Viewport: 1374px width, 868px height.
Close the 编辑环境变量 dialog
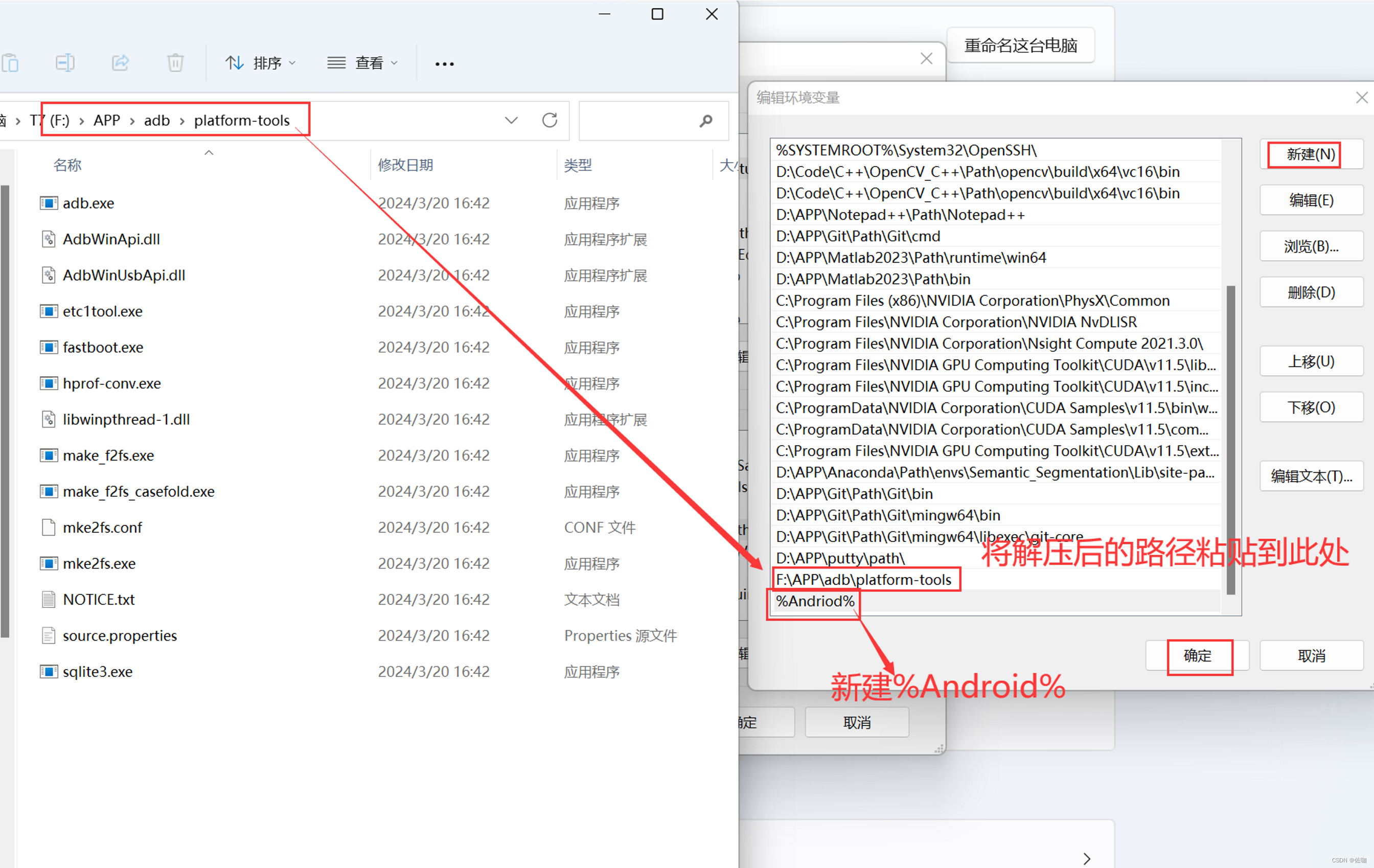(x=1361, y=98)
